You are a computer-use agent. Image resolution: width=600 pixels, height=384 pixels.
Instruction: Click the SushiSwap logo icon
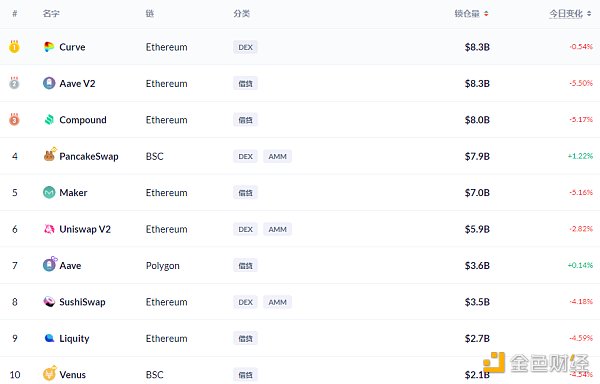pos(49,302)
